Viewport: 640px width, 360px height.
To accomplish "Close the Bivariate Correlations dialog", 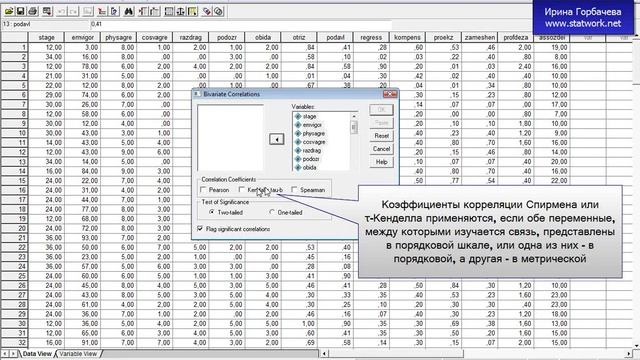I will [389, 94].
